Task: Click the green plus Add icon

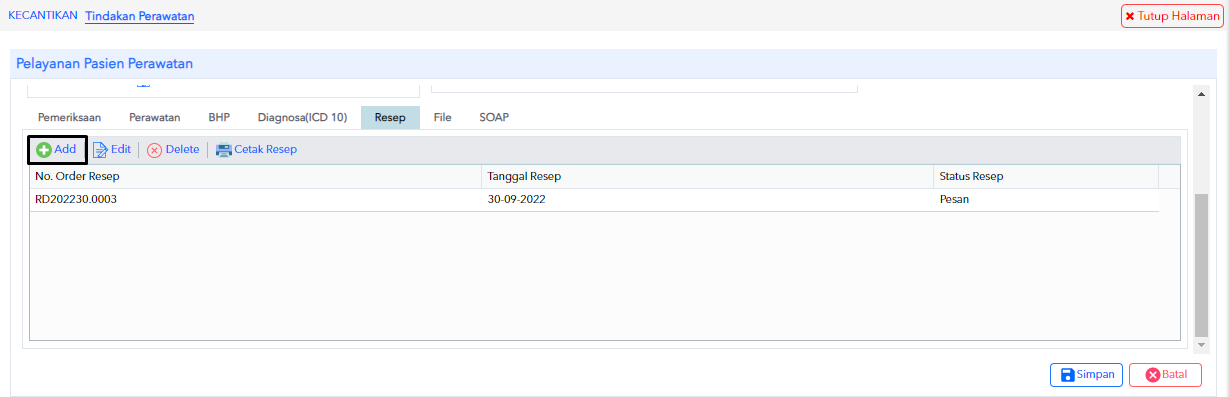Action: [44, 150]
